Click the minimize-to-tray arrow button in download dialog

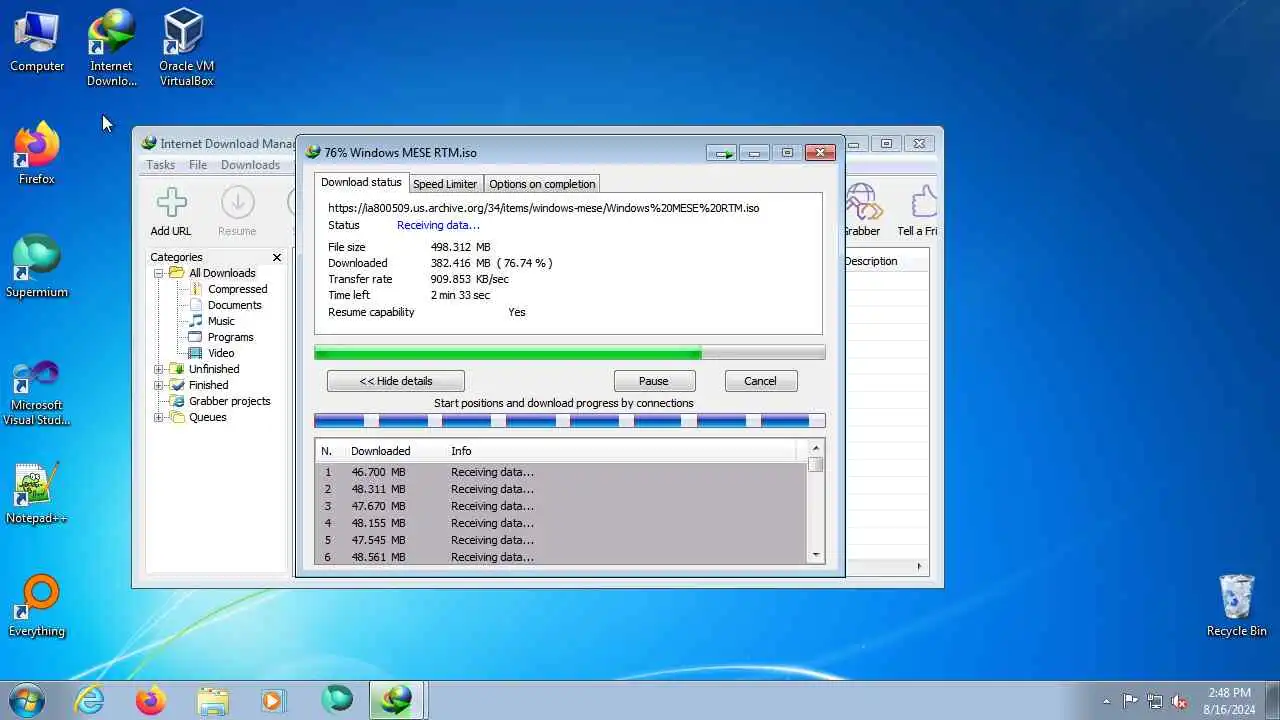point(721,153)
